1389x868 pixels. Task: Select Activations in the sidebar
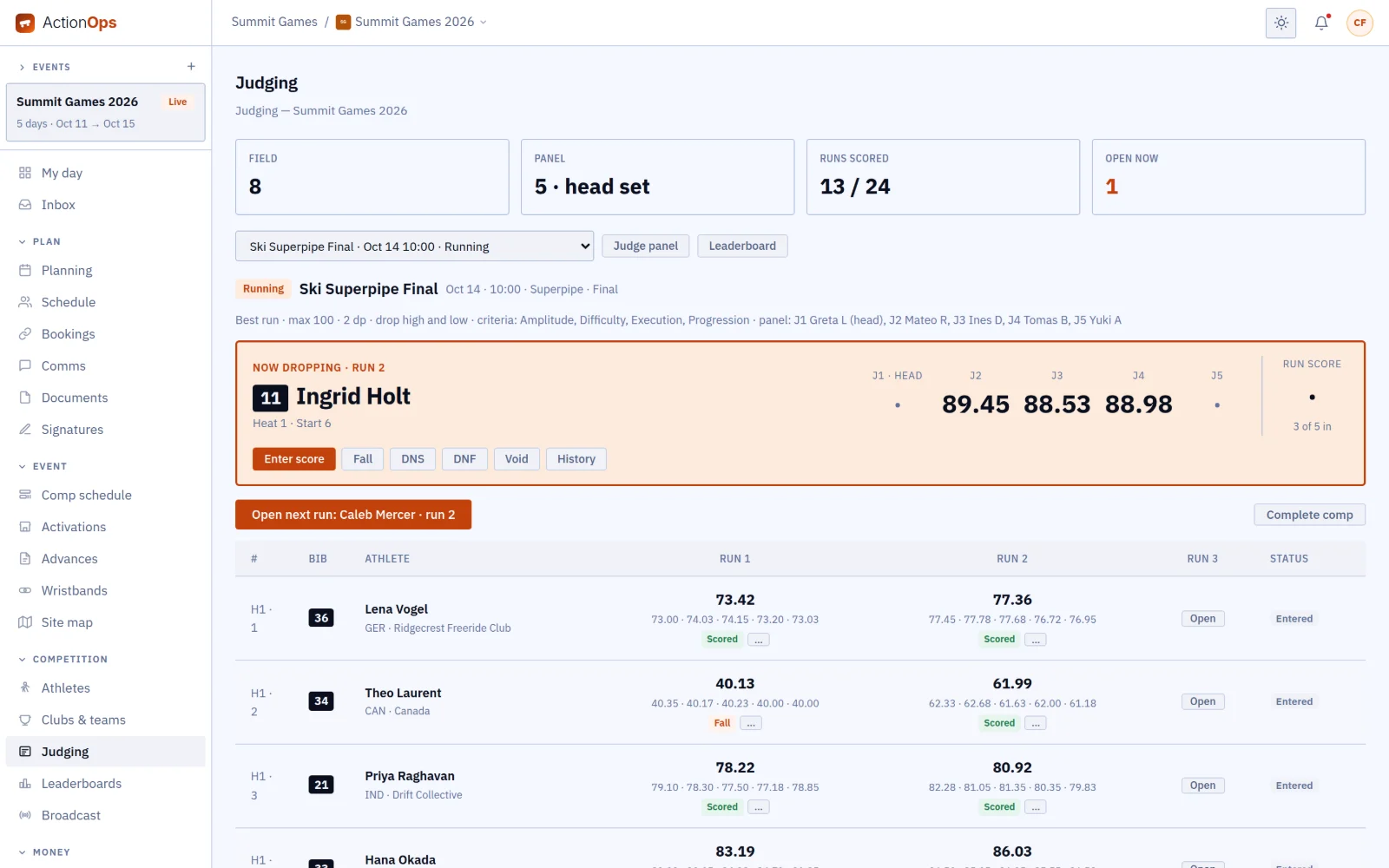pyautogui.click(x=105, y=527)
